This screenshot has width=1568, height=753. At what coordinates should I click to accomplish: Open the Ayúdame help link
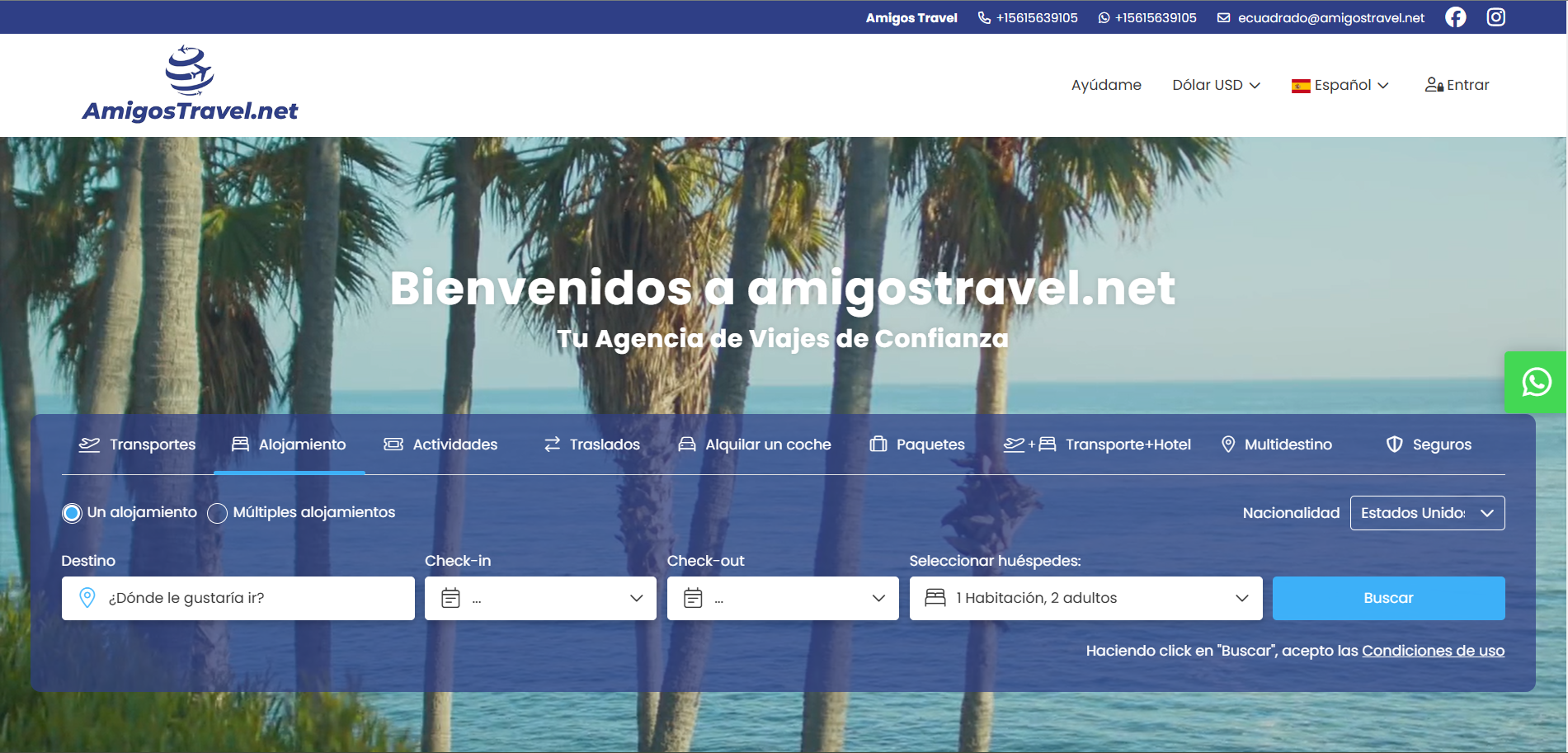tap(1106, 85)
